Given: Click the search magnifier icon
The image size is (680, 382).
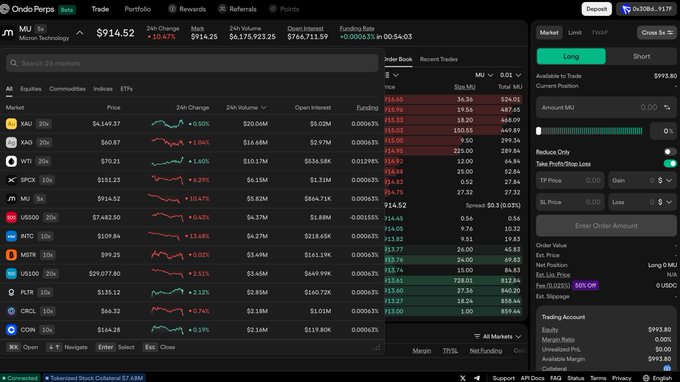Looking at the screenshot, I should (x=13, y=63).
